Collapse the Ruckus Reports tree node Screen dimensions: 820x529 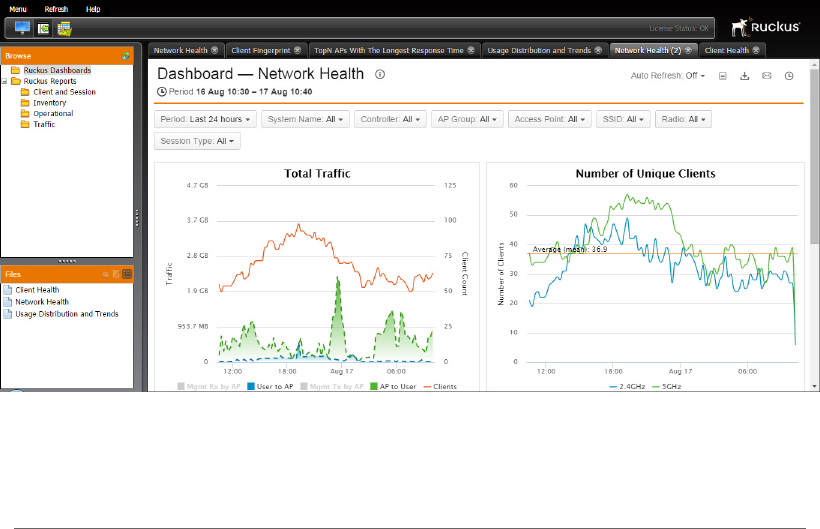[4, 81]
